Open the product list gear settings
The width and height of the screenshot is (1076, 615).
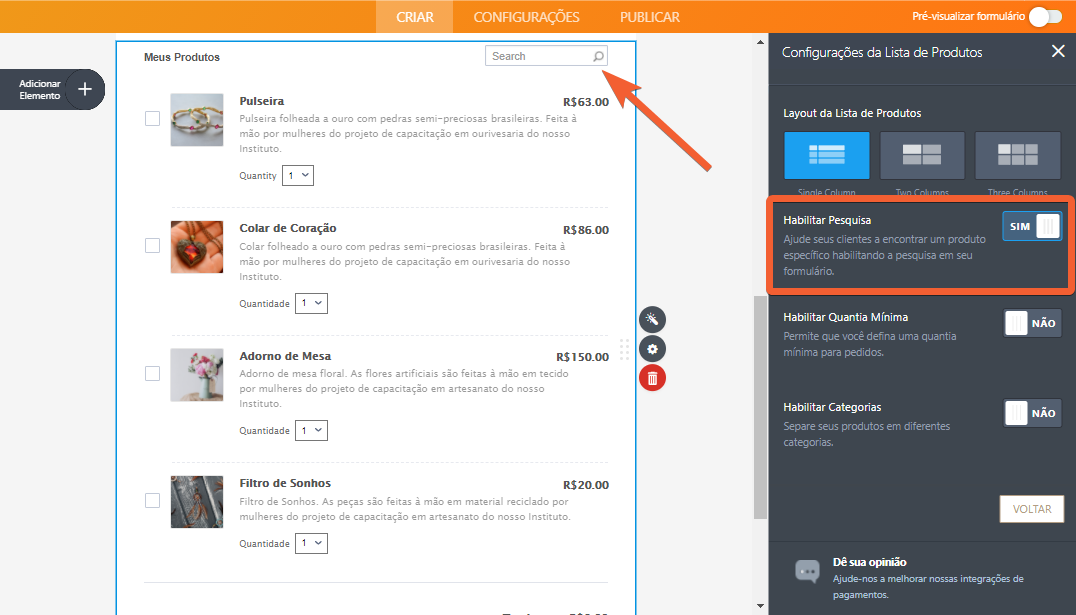click(x=652, y=349)
